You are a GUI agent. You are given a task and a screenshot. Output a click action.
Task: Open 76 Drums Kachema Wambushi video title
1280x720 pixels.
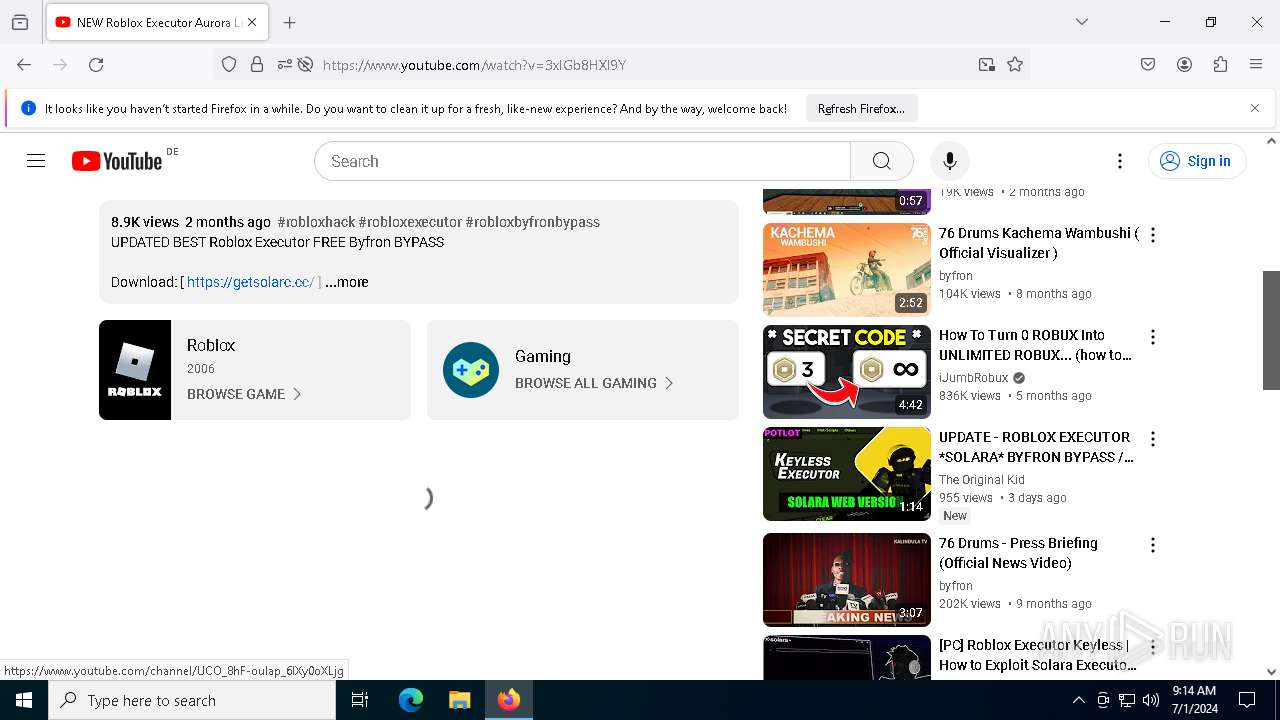click(1038, 243)
